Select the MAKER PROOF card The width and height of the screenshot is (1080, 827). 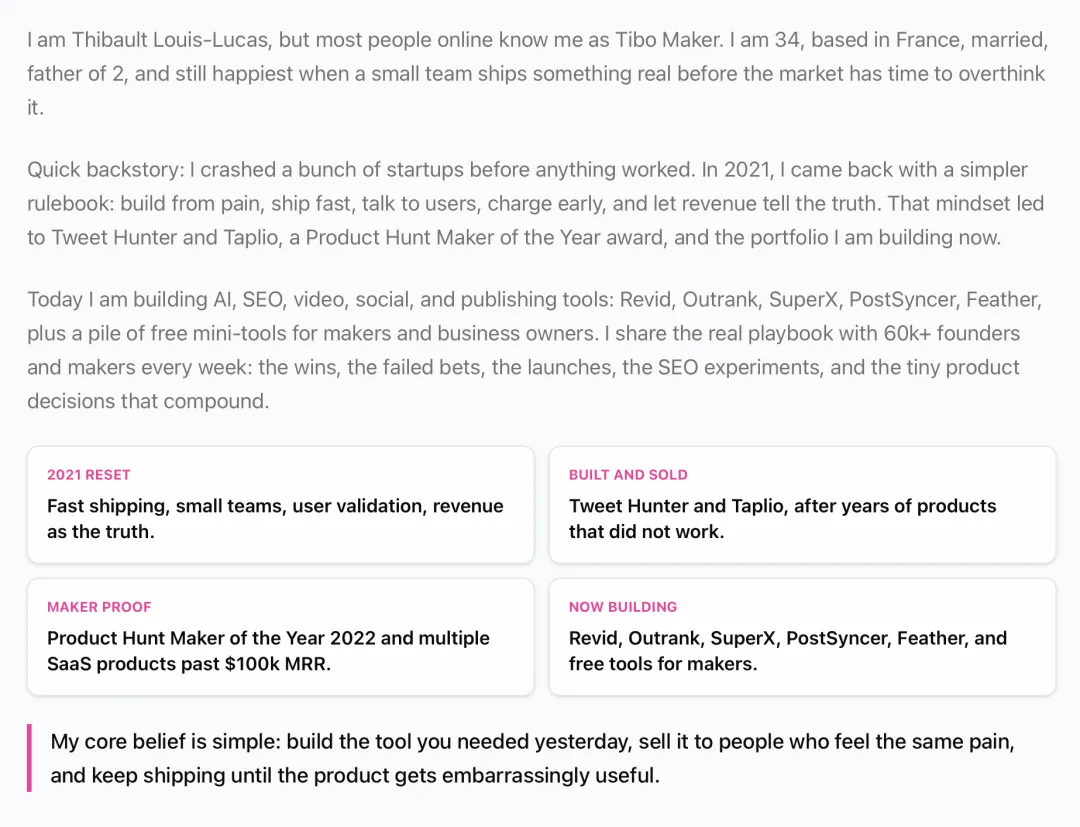(x=280, y=637)
